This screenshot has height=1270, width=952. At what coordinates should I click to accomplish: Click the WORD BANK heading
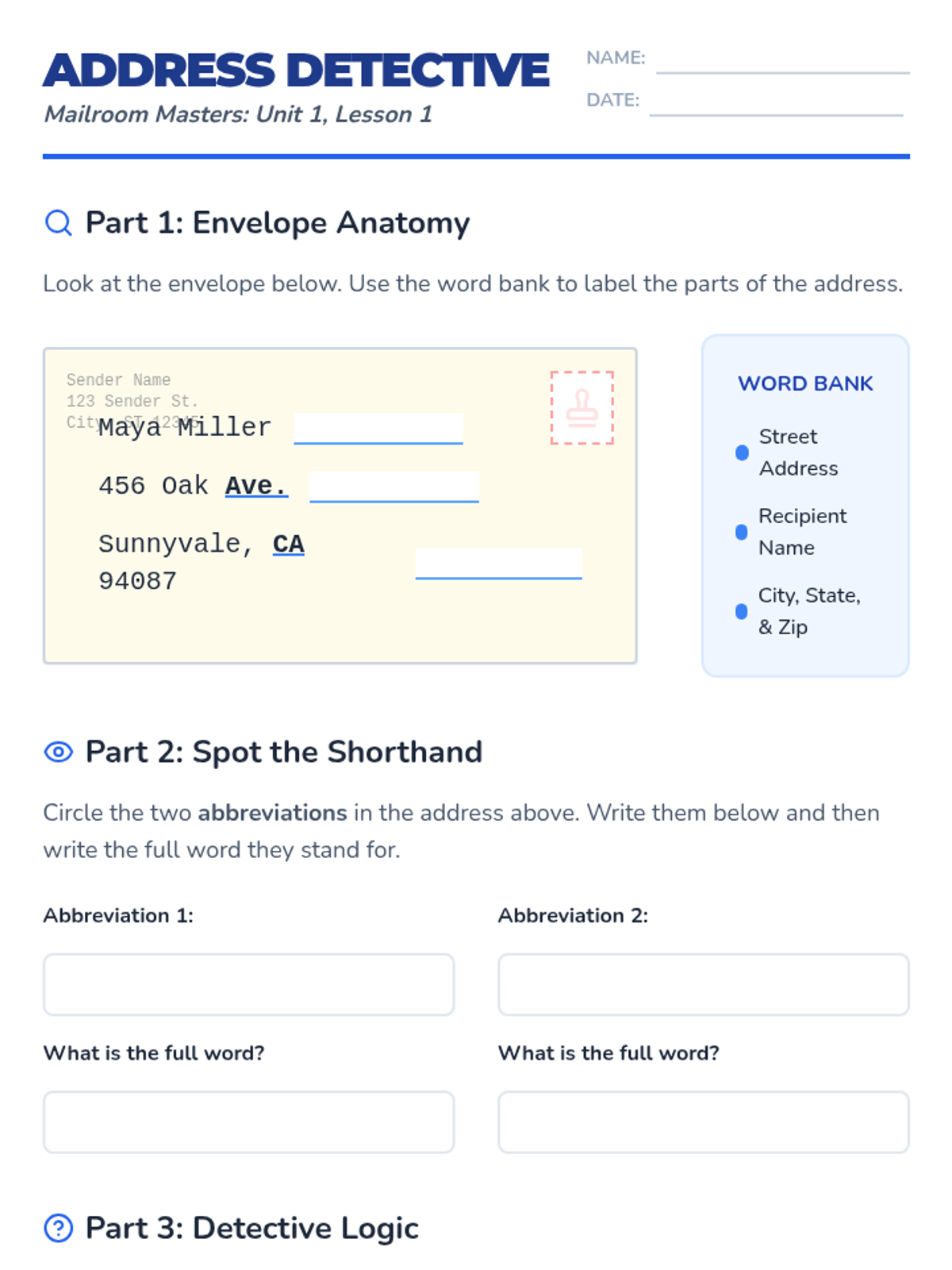805,383
